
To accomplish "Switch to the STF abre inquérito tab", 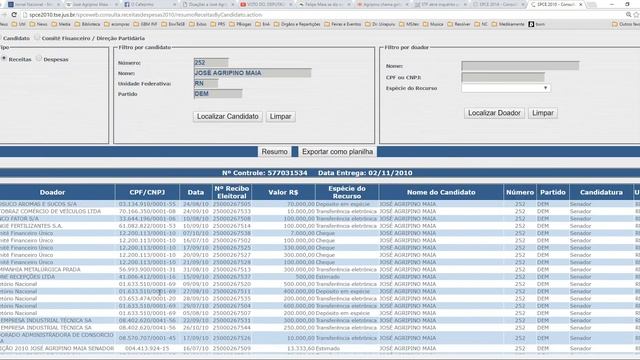I will coord(440,4).
